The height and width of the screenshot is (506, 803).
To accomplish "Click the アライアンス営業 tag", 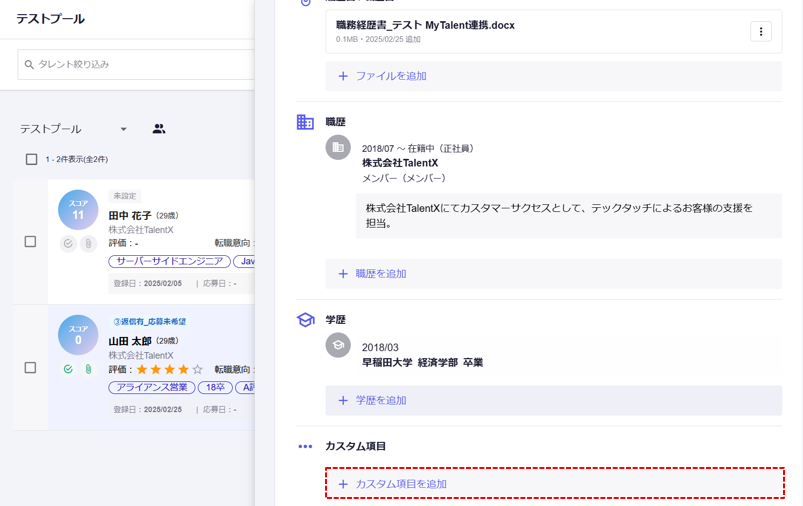I will coord(150,387).
